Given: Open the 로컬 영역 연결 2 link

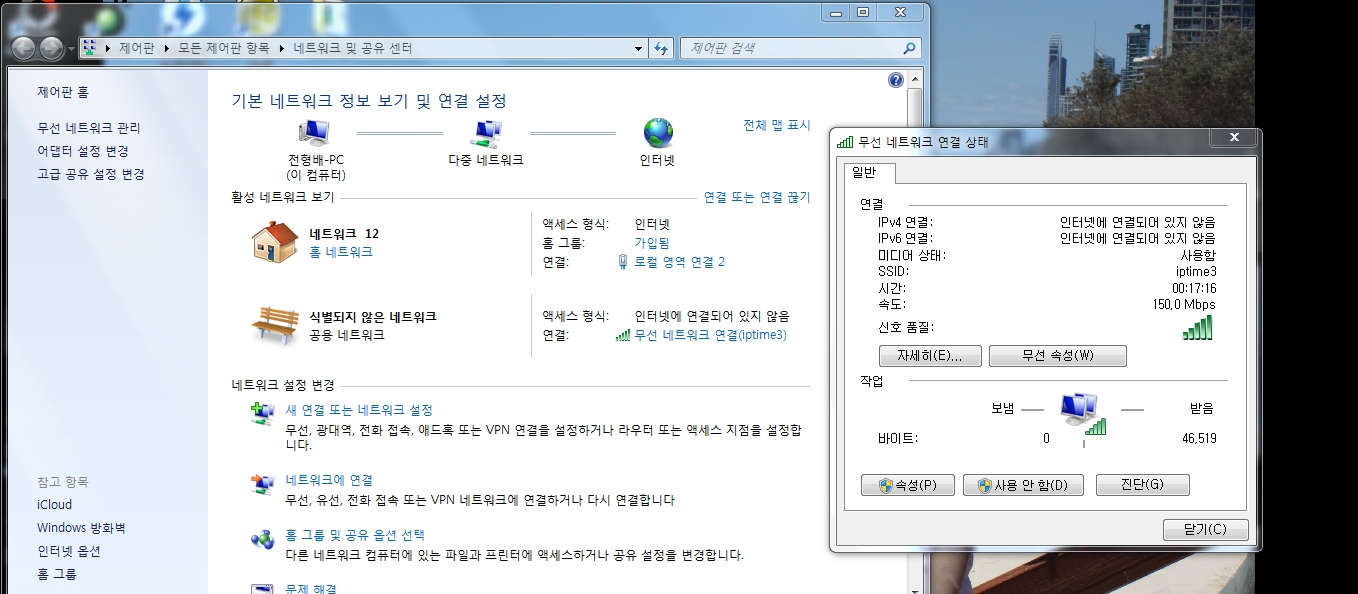Looking at the screenshot, I should [680, 262].
